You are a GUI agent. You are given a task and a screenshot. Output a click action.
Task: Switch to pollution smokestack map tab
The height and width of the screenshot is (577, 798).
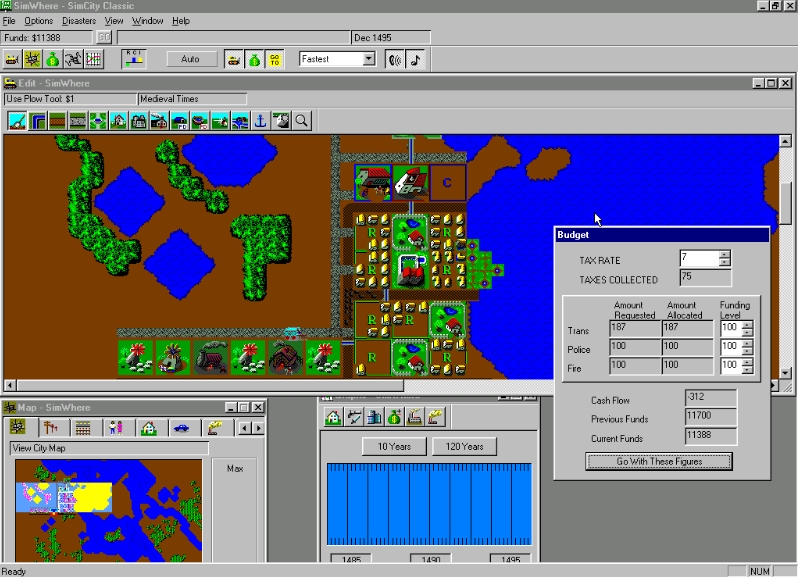pos(214,428)
